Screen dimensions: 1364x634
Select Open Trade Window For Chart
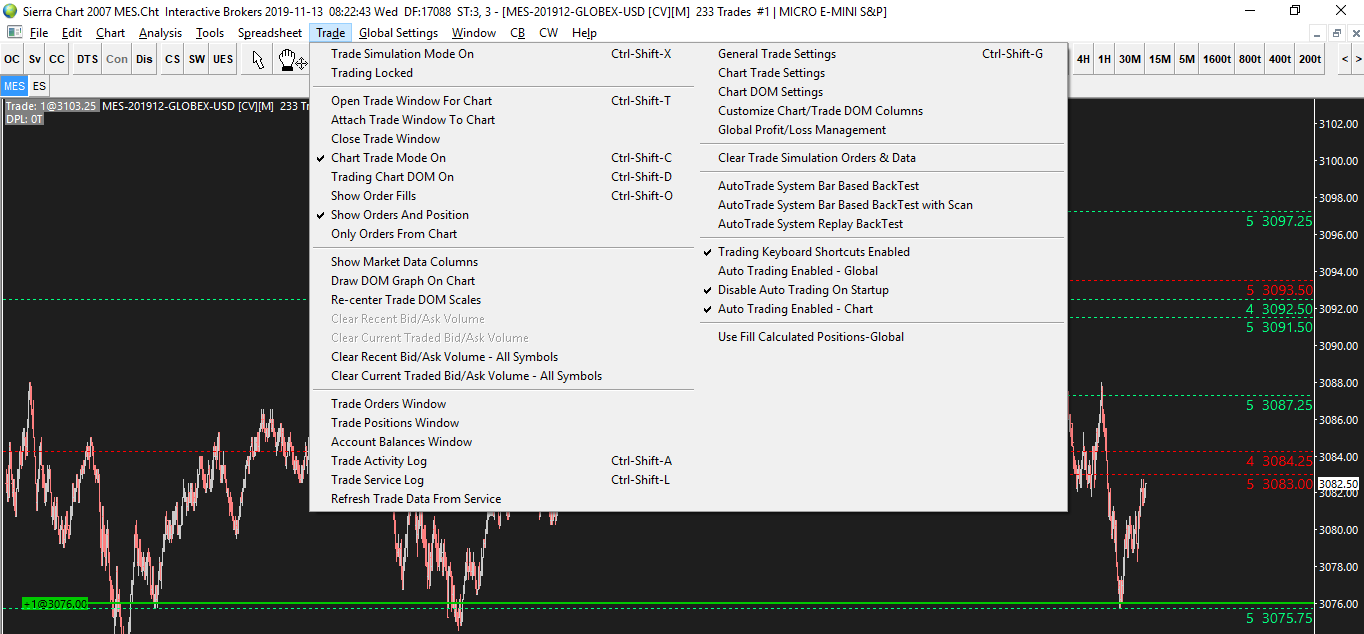pos(501,101)
